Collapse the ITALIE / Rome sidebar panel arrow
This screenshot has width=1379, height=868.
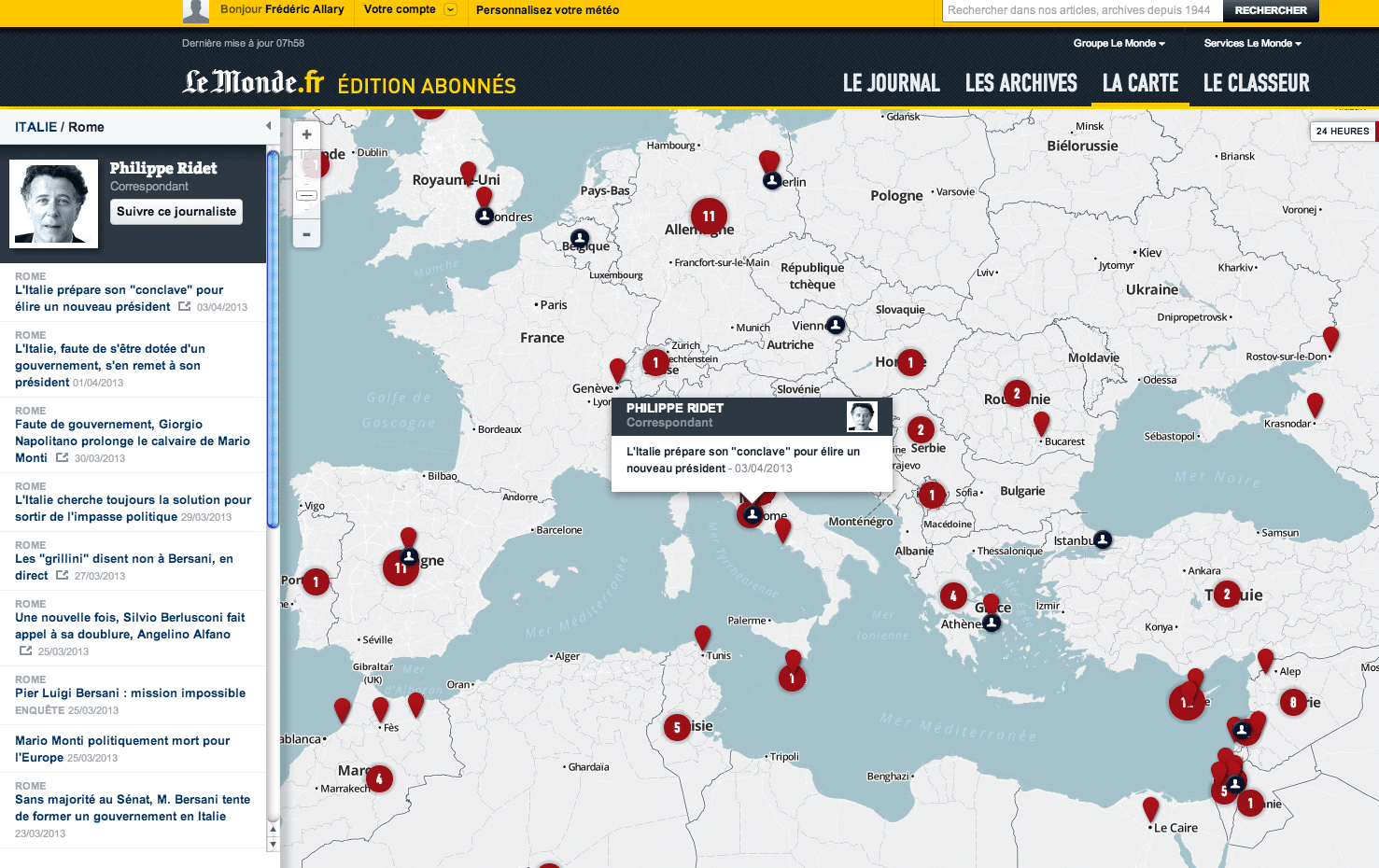point(268,126)
